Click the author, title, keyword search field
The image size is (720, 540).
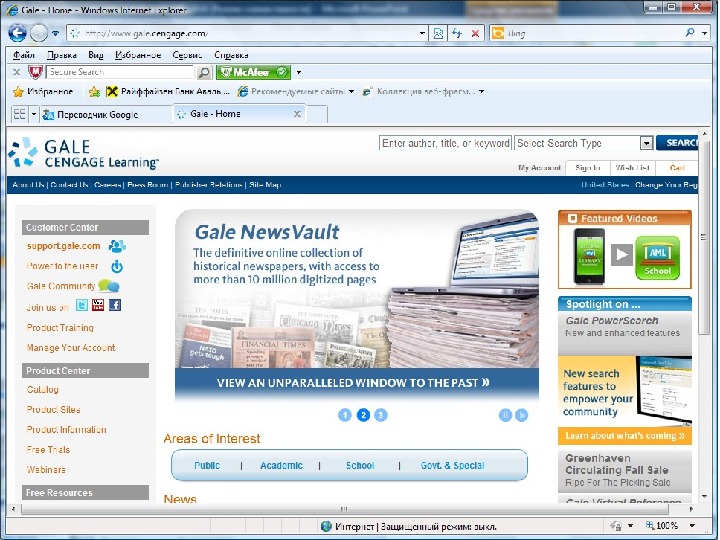pyautogui.click(x=445, y=143)
